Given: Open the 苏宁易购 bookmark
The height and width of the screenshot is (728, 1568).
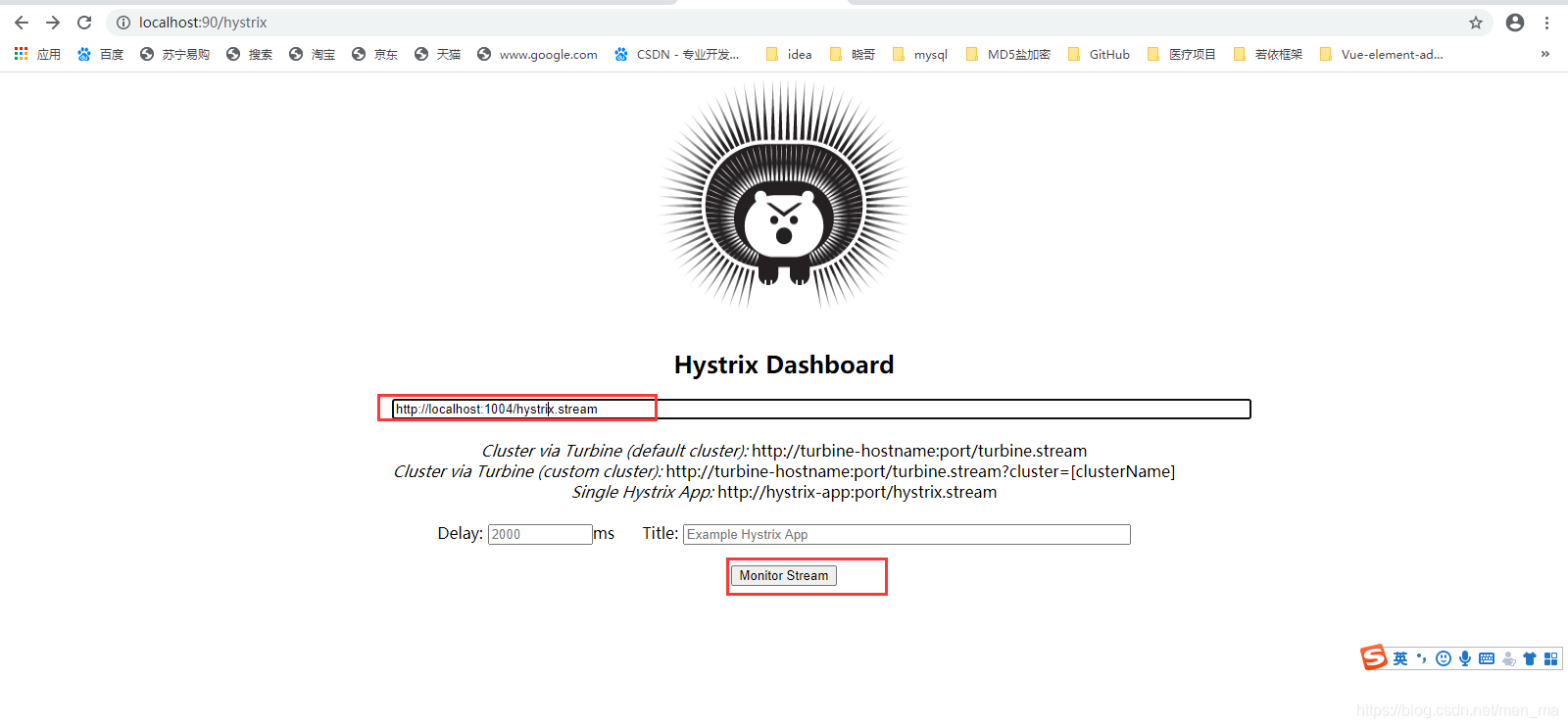Looking at the screenshot, I should (174, 54).
